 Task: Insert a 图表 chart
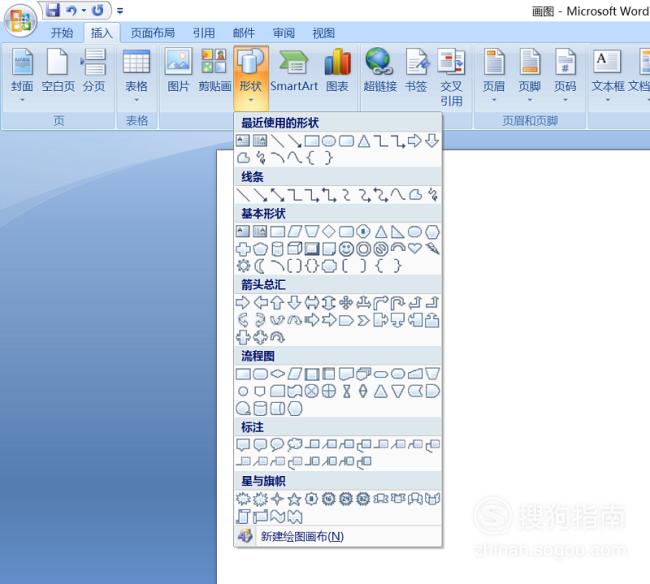click(x=337, y=70)
